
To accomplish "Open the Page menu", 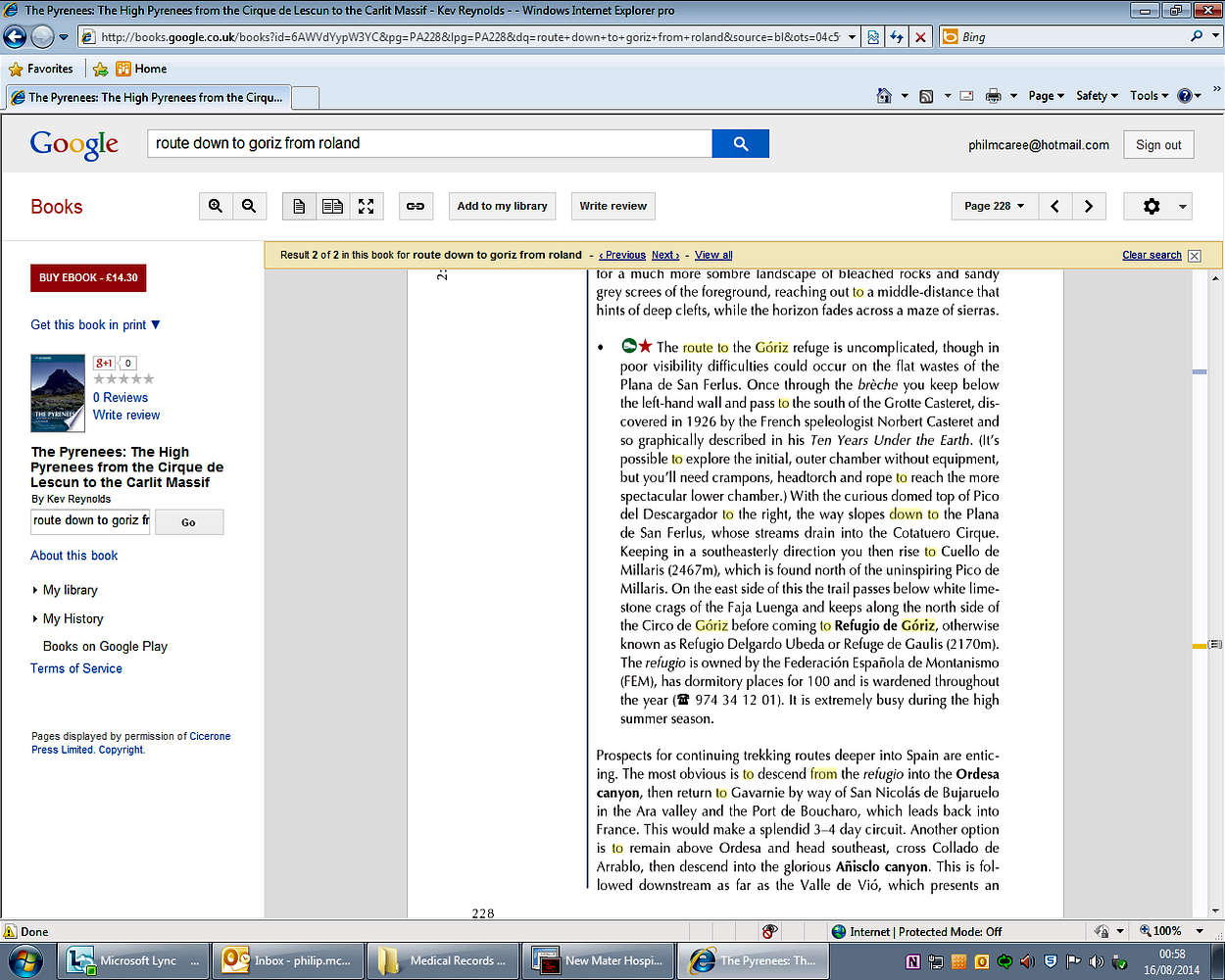I will click(x=1047, y=96).
